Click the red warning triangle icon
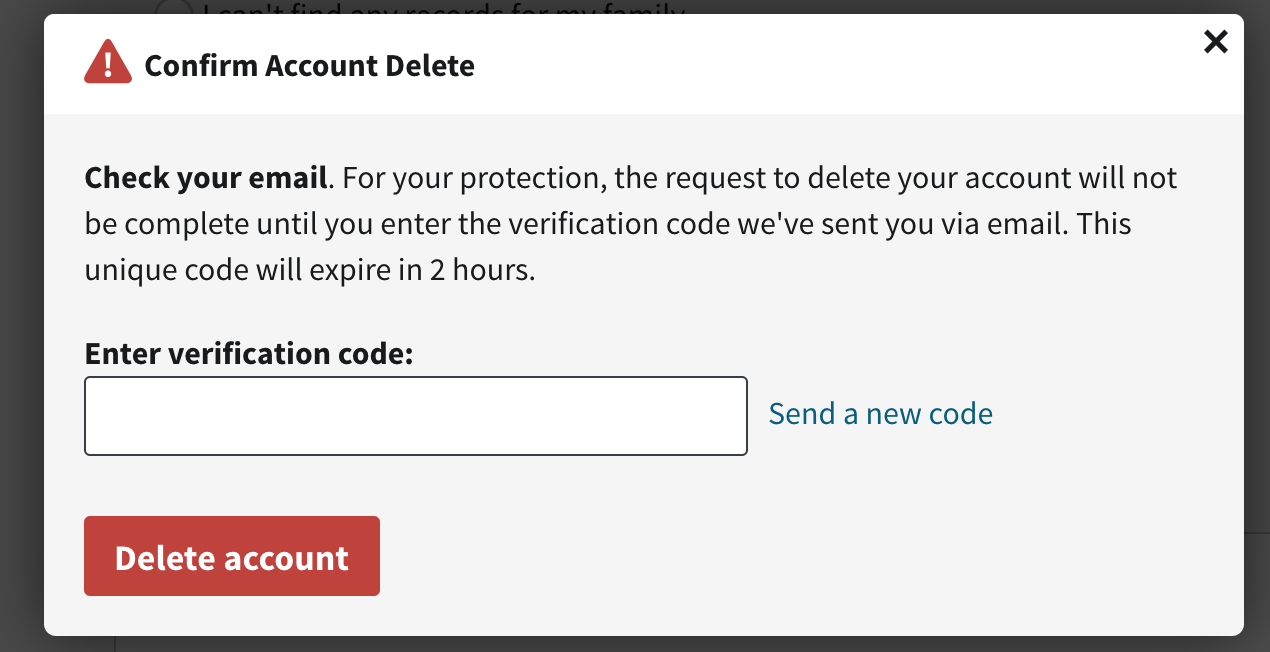 108,63
